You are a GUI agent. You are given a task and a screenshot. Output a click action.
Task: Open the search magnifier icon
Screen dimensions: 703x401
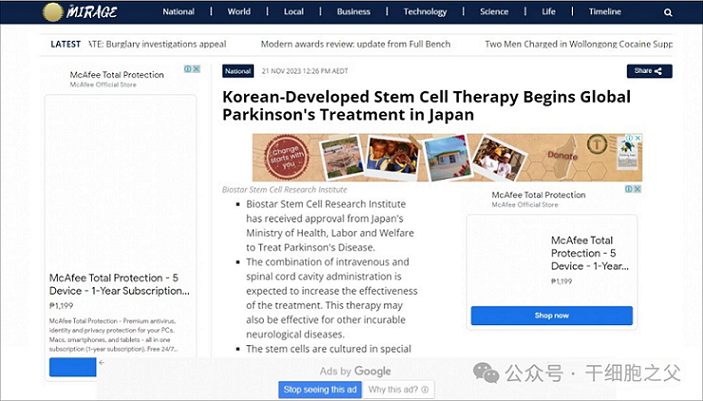668,13
